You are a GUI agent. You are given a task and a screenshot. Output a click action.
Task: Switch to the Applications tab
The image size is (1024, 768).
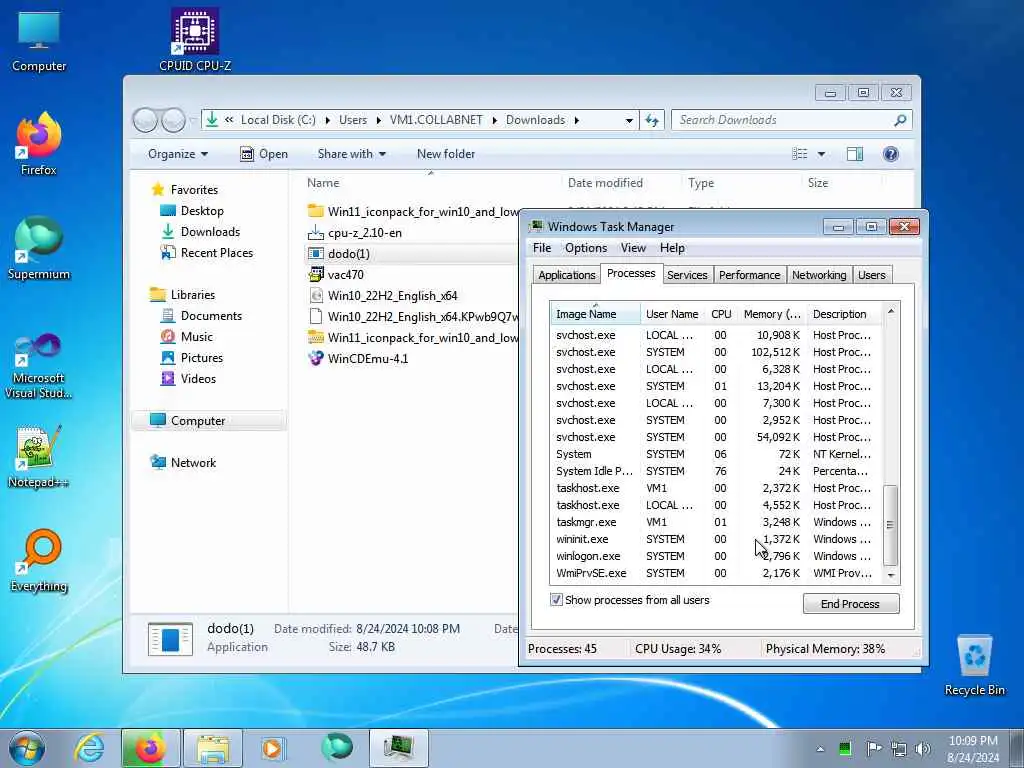566,275
